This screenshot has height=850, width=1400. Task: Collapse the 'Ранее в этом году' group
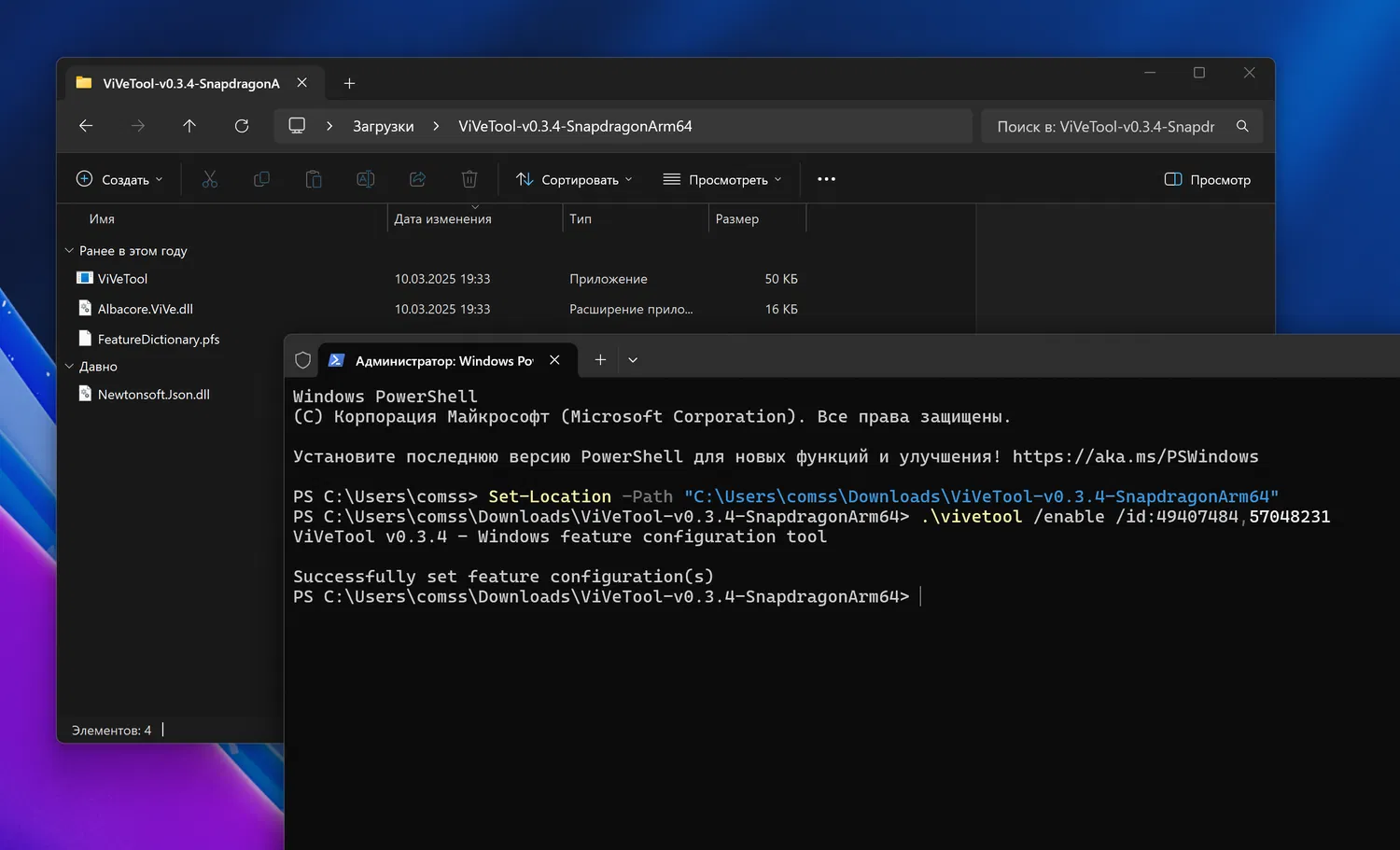click(69, 251)
